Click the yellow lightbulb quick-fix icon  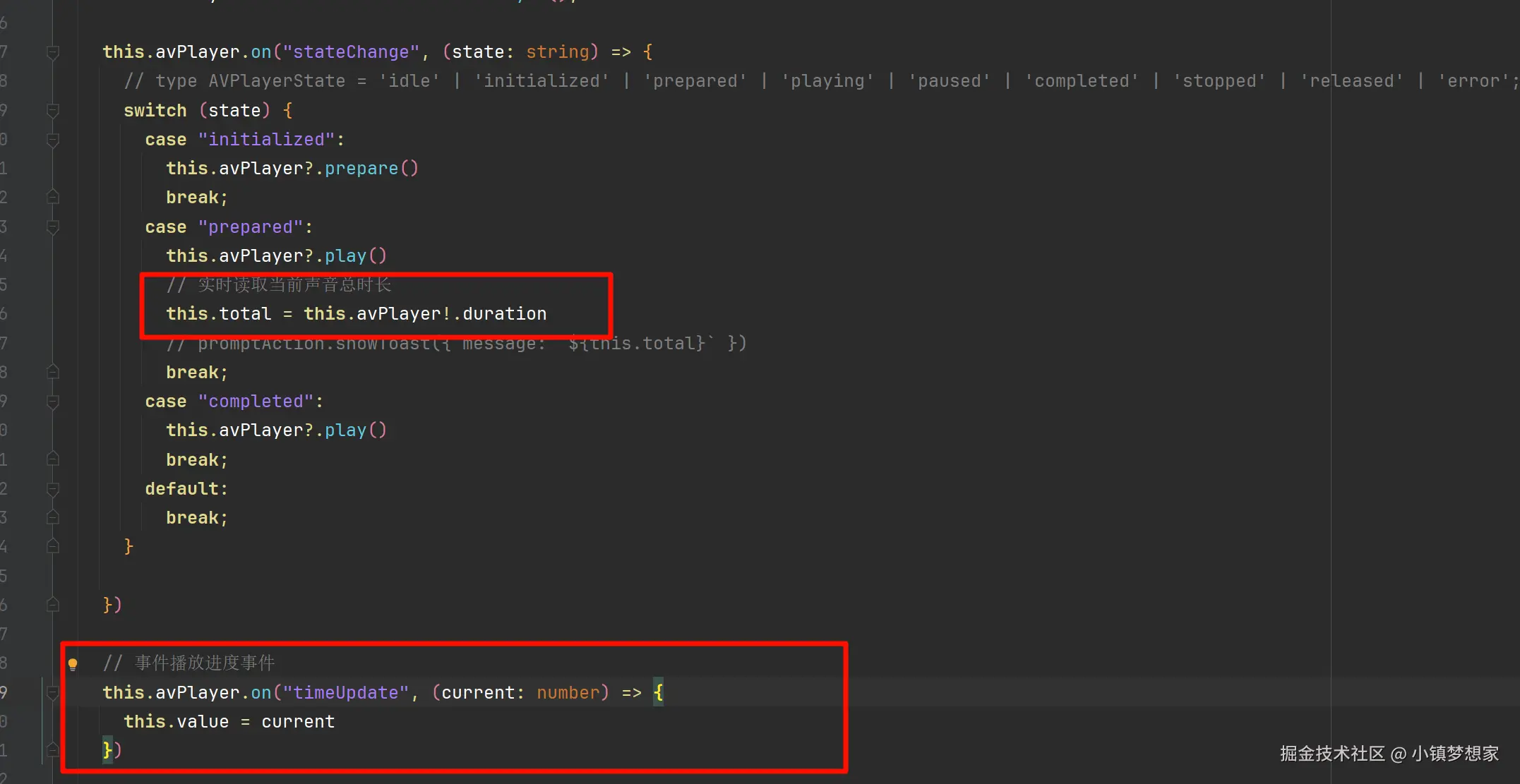tap(73, 663)
